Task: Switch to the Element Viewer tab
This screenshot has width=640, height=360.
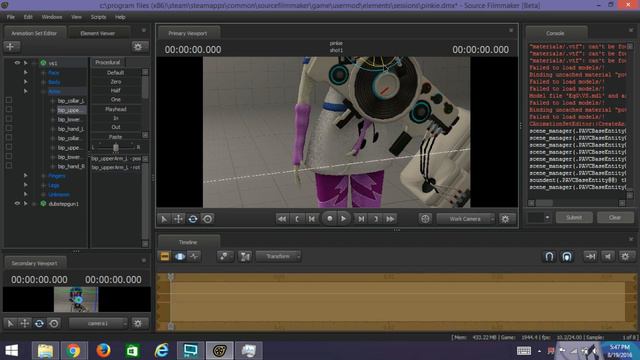Action: (x=98, y=33)
